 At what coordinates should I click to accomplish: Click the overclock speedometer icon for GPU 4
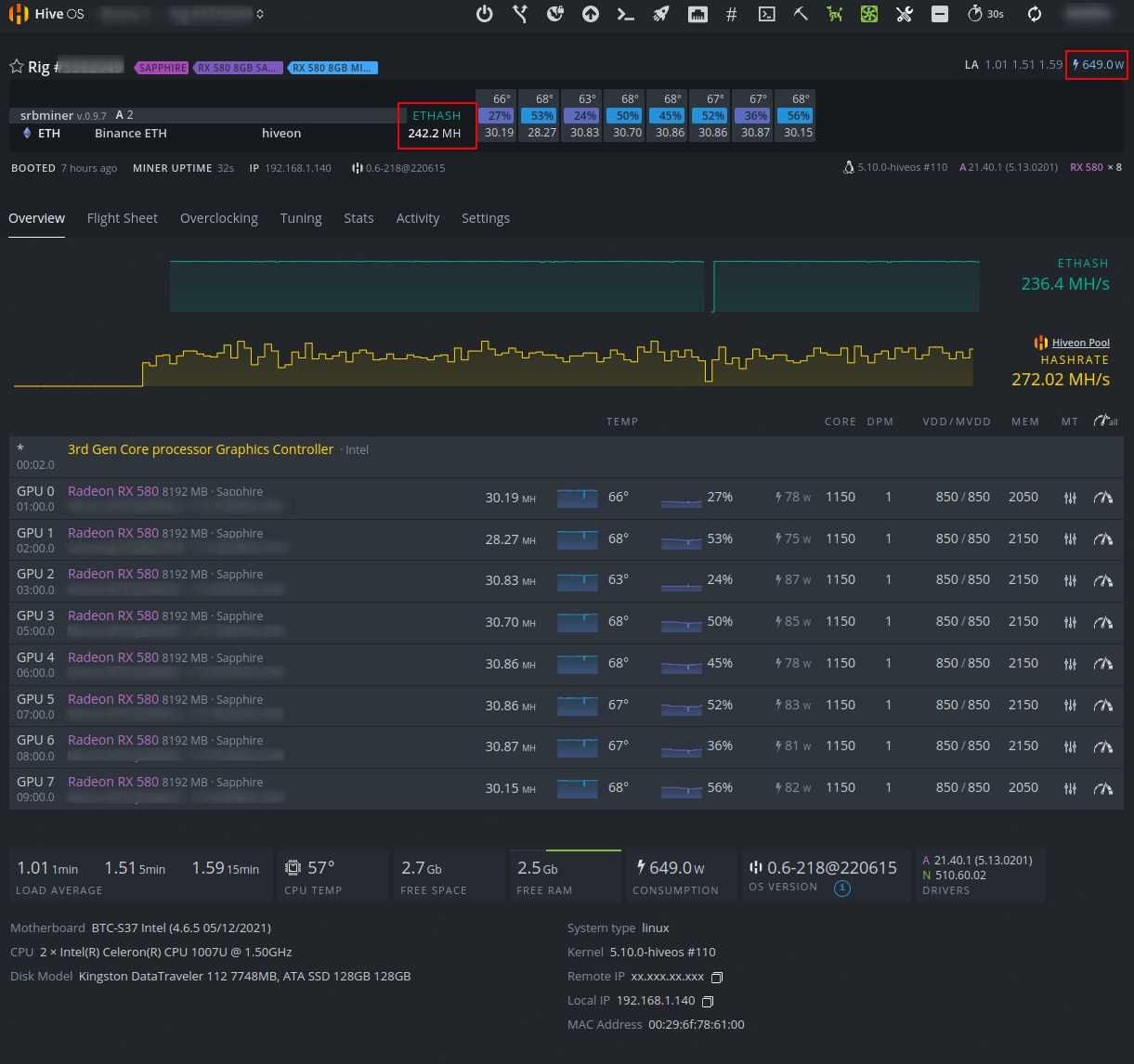pyautogui.click(x=1103, y=663)
